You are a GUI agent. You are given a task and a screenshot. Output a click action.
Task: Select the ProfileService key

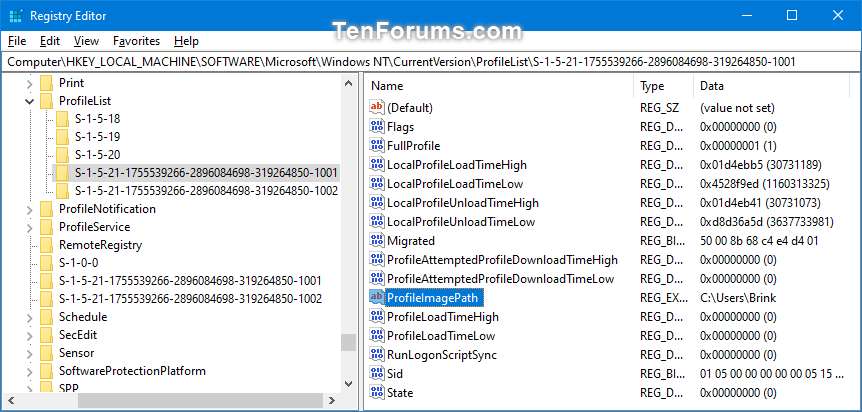(94, 227)
